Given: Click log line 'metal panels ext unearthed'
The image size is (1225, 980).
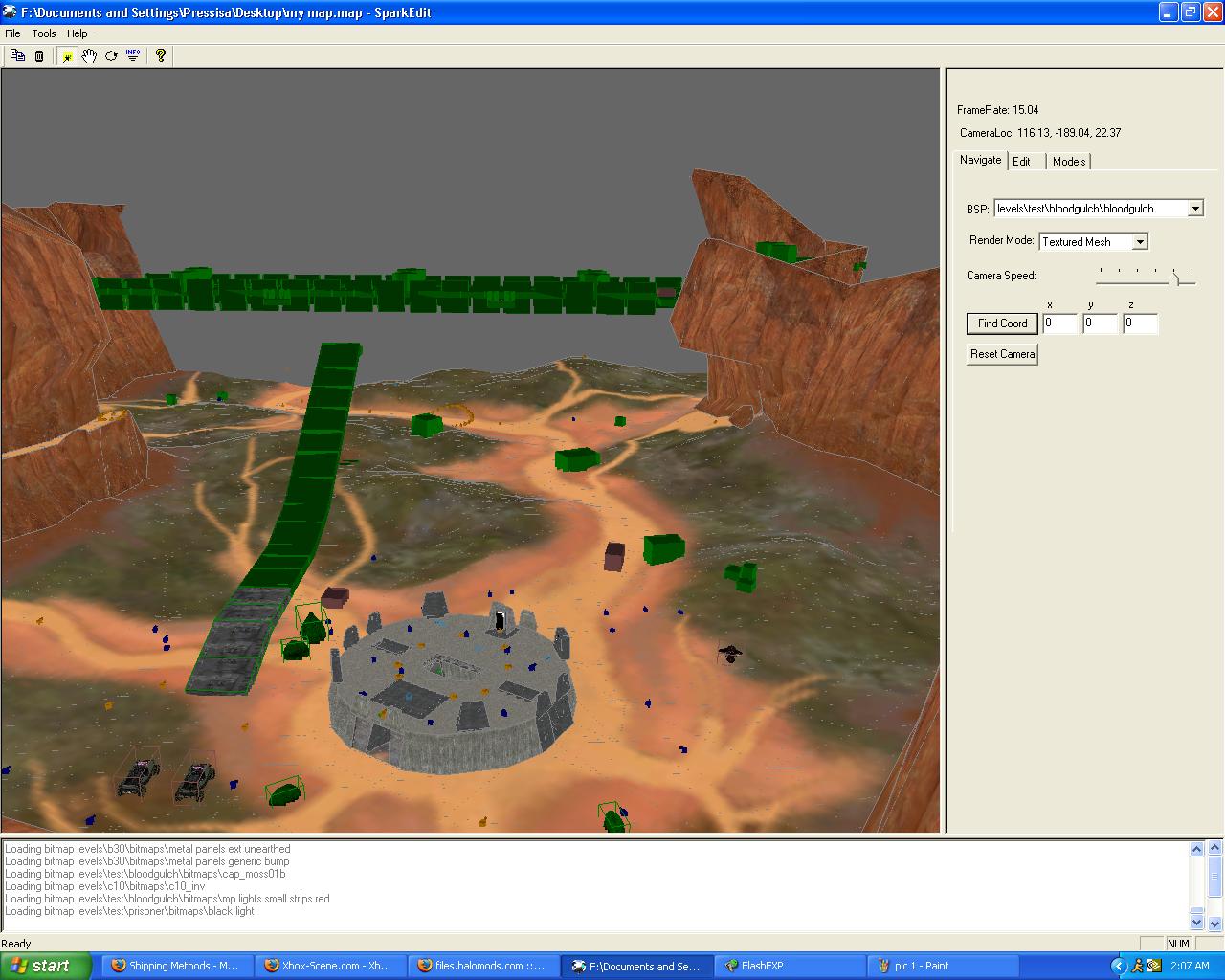Looking at the screenshot, I should [x=147, y=849].
